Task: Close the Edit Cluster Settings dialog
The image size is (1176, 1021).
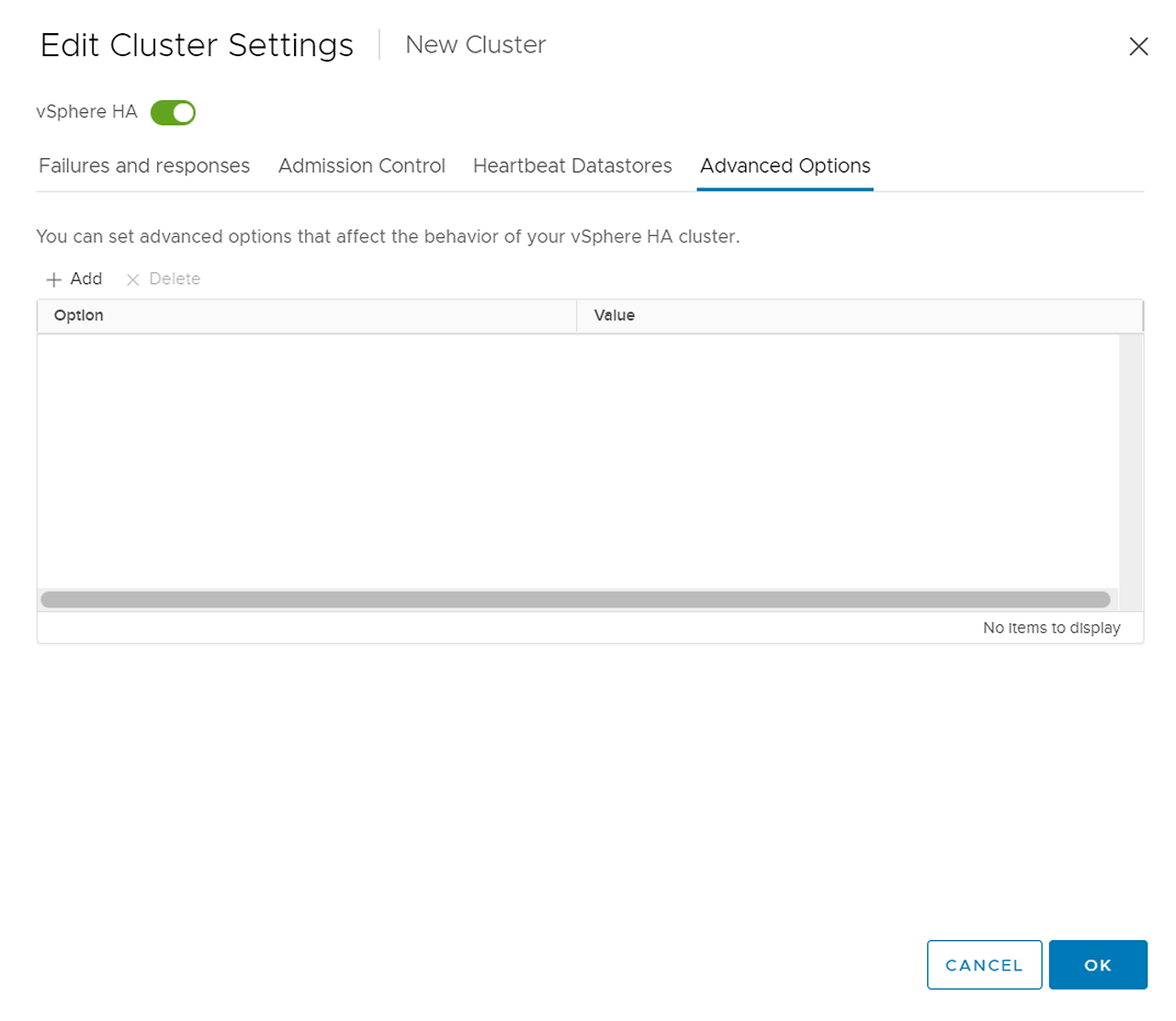Action: (x=1138, y=46)
